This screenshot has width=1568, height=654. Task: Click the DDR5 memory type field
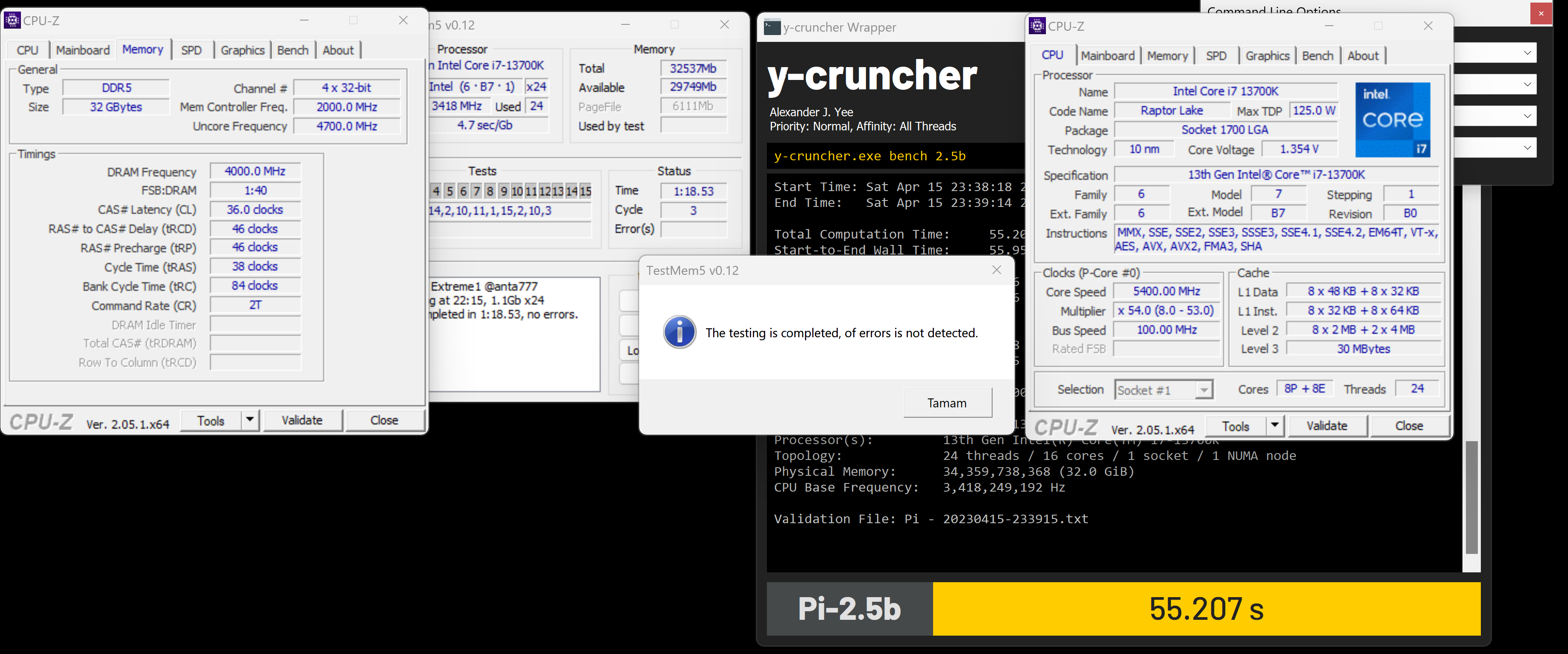click(116, 88)
